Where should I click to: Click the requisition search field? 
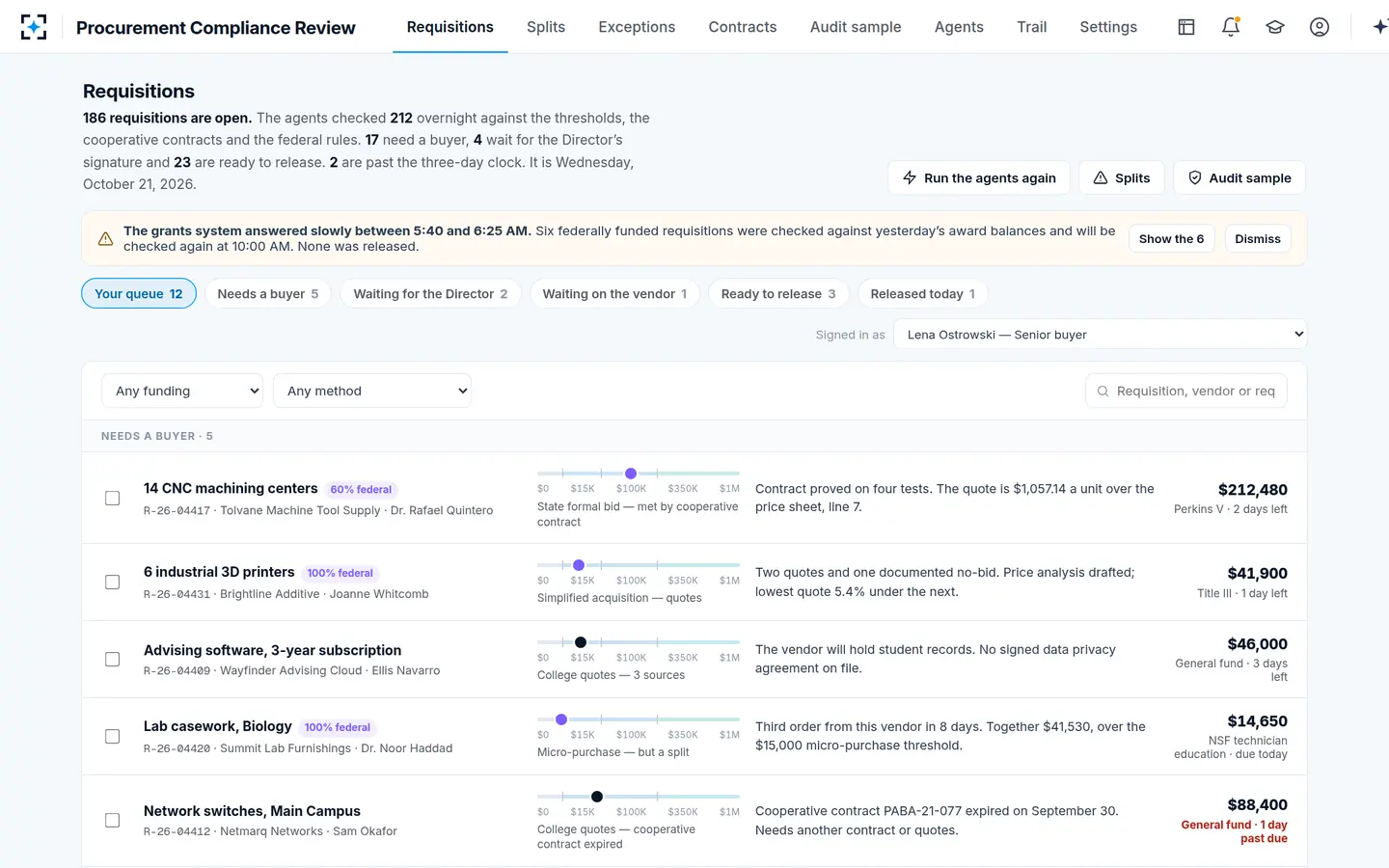1186,391
